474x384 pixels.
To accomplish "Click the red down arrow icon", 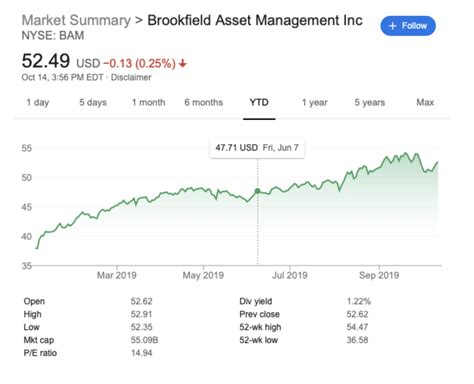I will click(x=183, y=63).
